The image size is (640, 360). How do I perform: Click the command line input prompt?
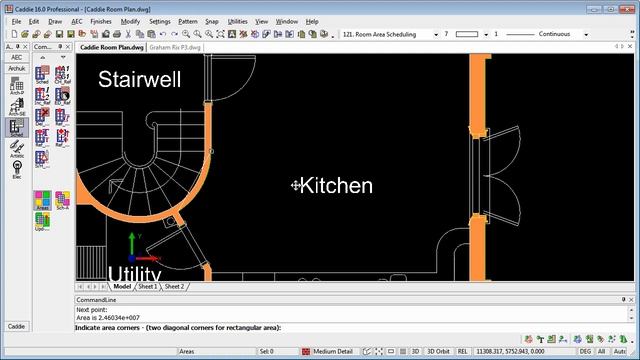tap(178, 328)
